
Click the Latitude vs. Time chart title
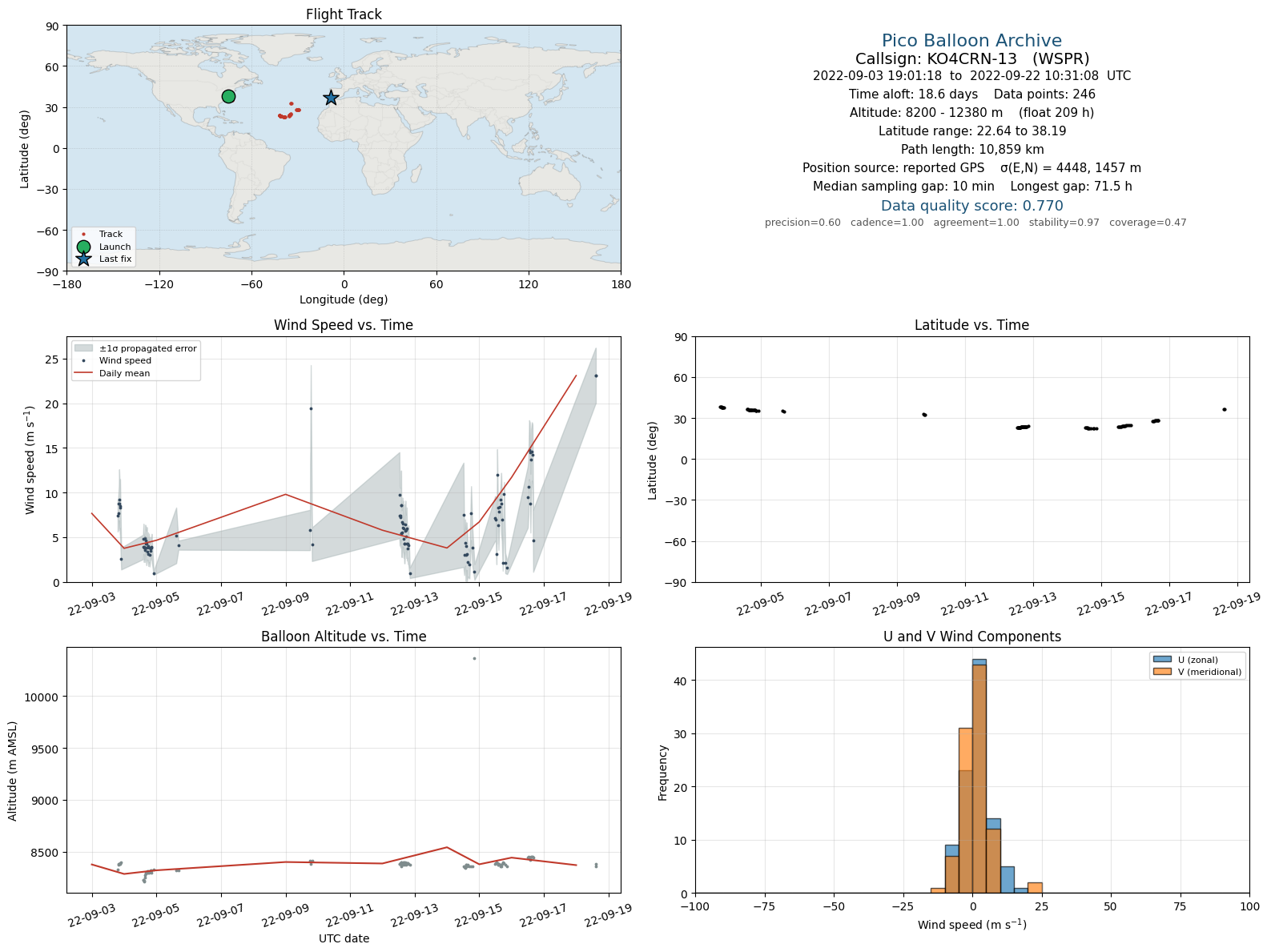[x=971, y=325]
